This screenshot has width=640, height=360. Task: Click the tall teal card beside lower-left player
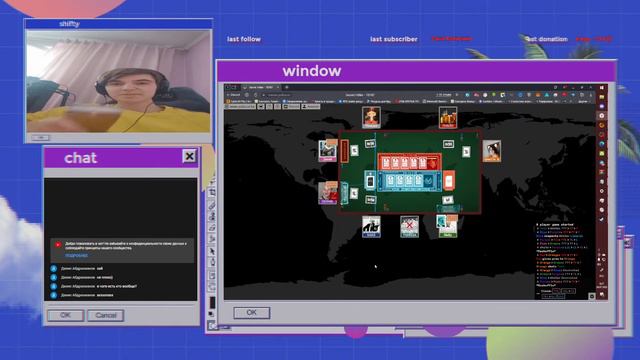[344, 193]
